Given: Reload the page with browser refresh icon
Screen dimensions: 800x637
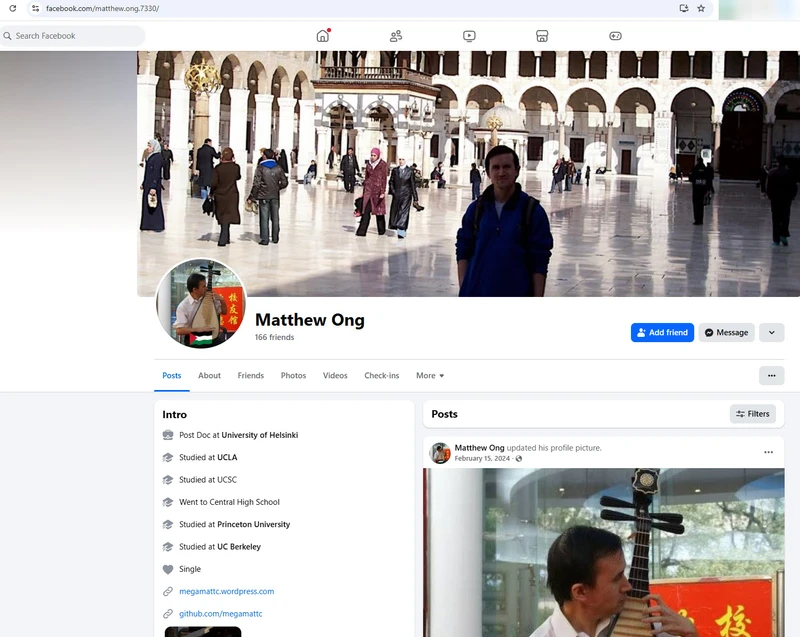Looking at the screenshot, I should coord(13,8).
